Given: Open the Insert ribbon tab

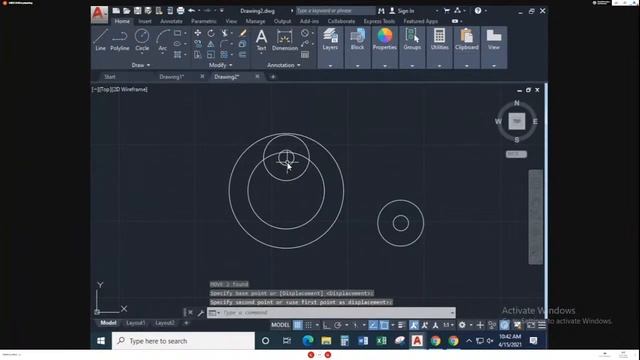Looking at the screenshot, I should pos(145,21).
